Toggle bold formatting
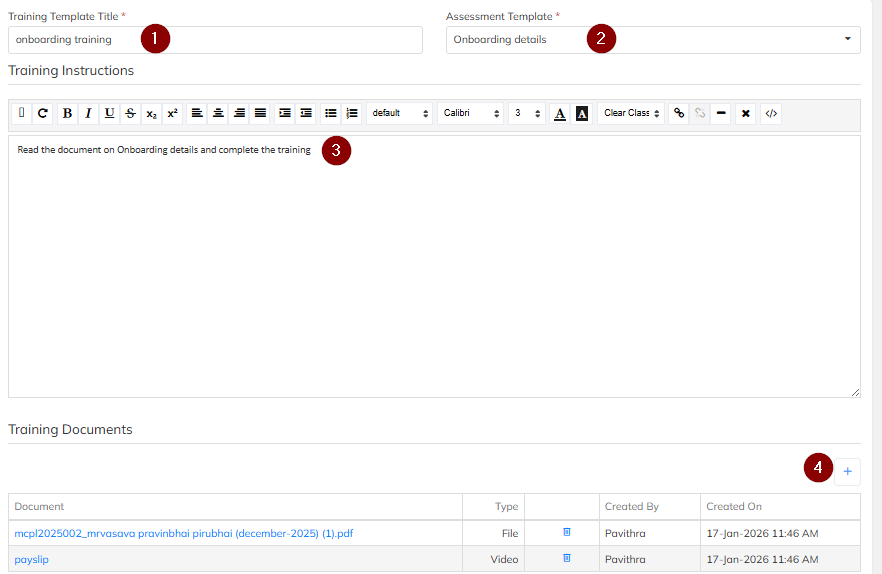Image resolution: width=882 pixels, height=574 pixels. 67,113
